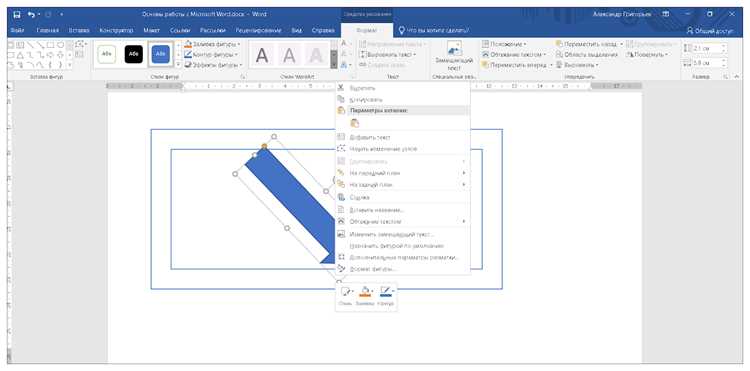Switch to the Рецензирование ribbon tab
750x371 pixels.
(258, 31)
